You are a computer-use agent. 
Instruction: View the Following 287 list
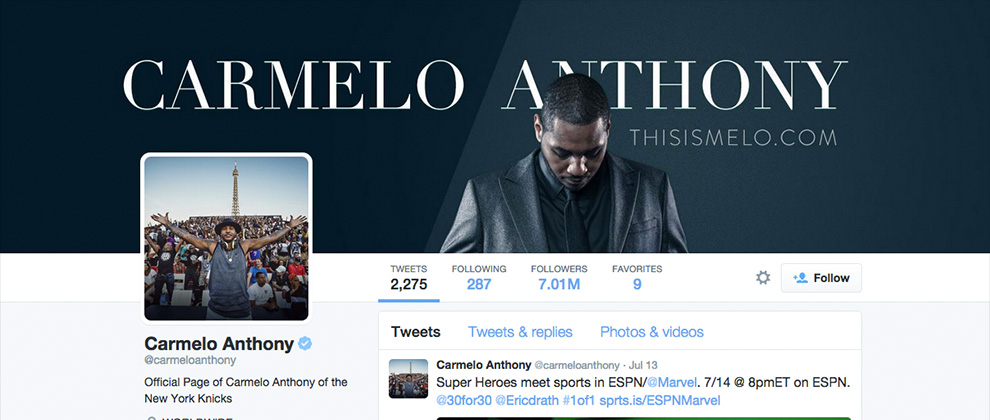[479, 278]
